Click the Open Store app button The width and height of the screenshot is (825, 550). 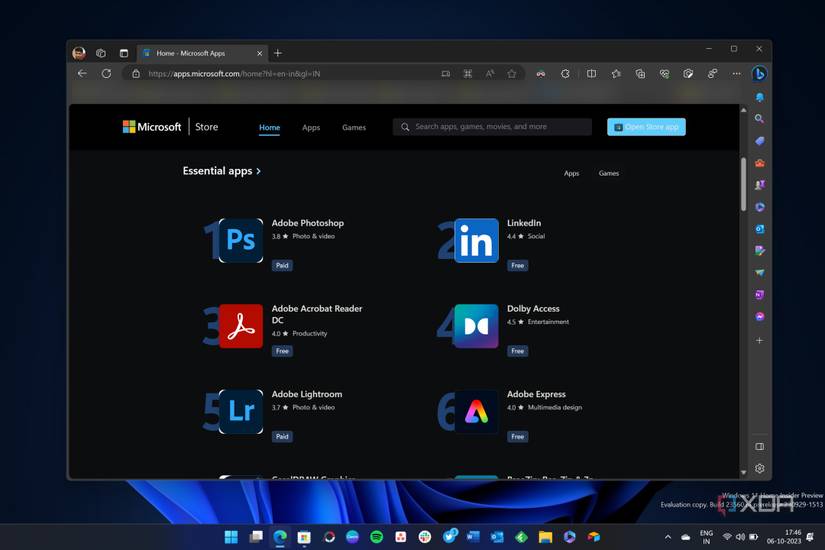click(x=646, y=127)
